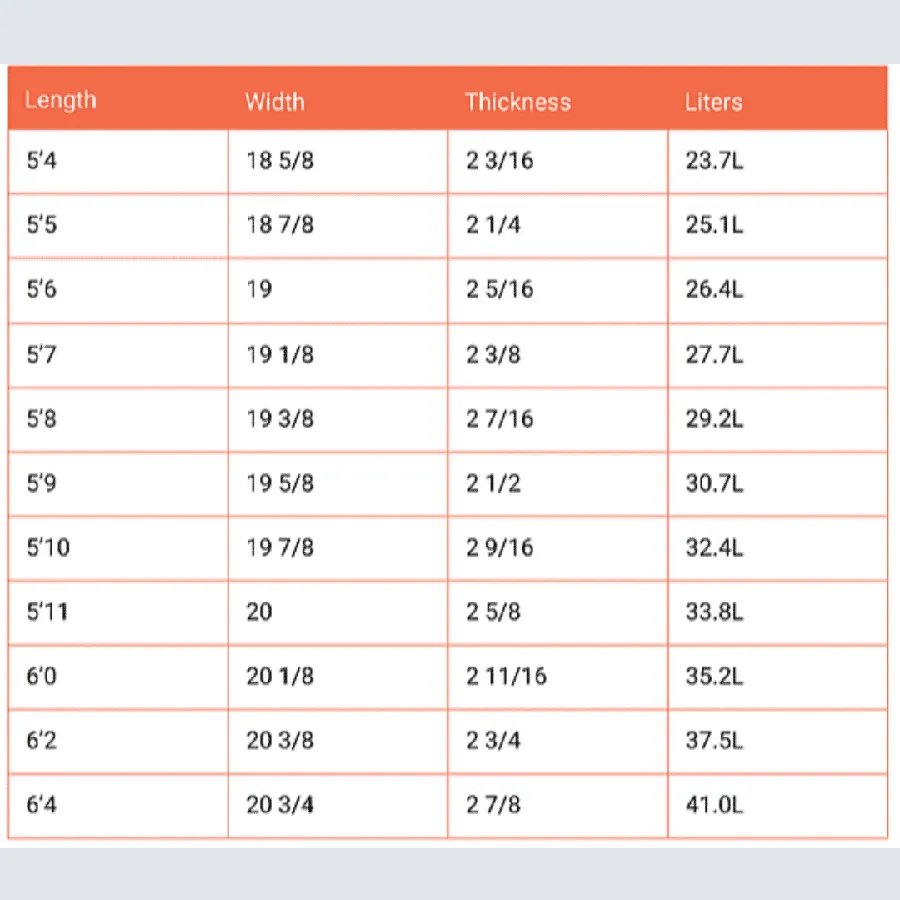Select the 41.0L liters cell
The height and width of the screenshot is (900, 900).
coord(778,805)
